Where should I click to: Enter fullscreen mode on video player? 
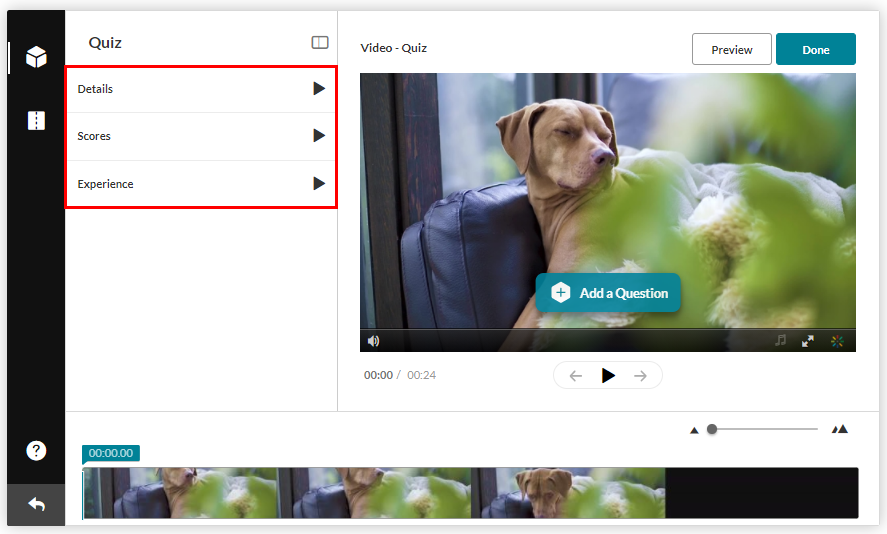point(808,341)
